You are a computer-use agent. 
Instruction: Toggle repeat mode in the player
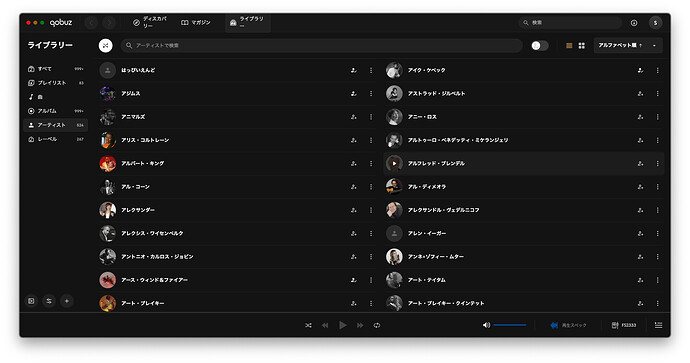click(377, 325)
